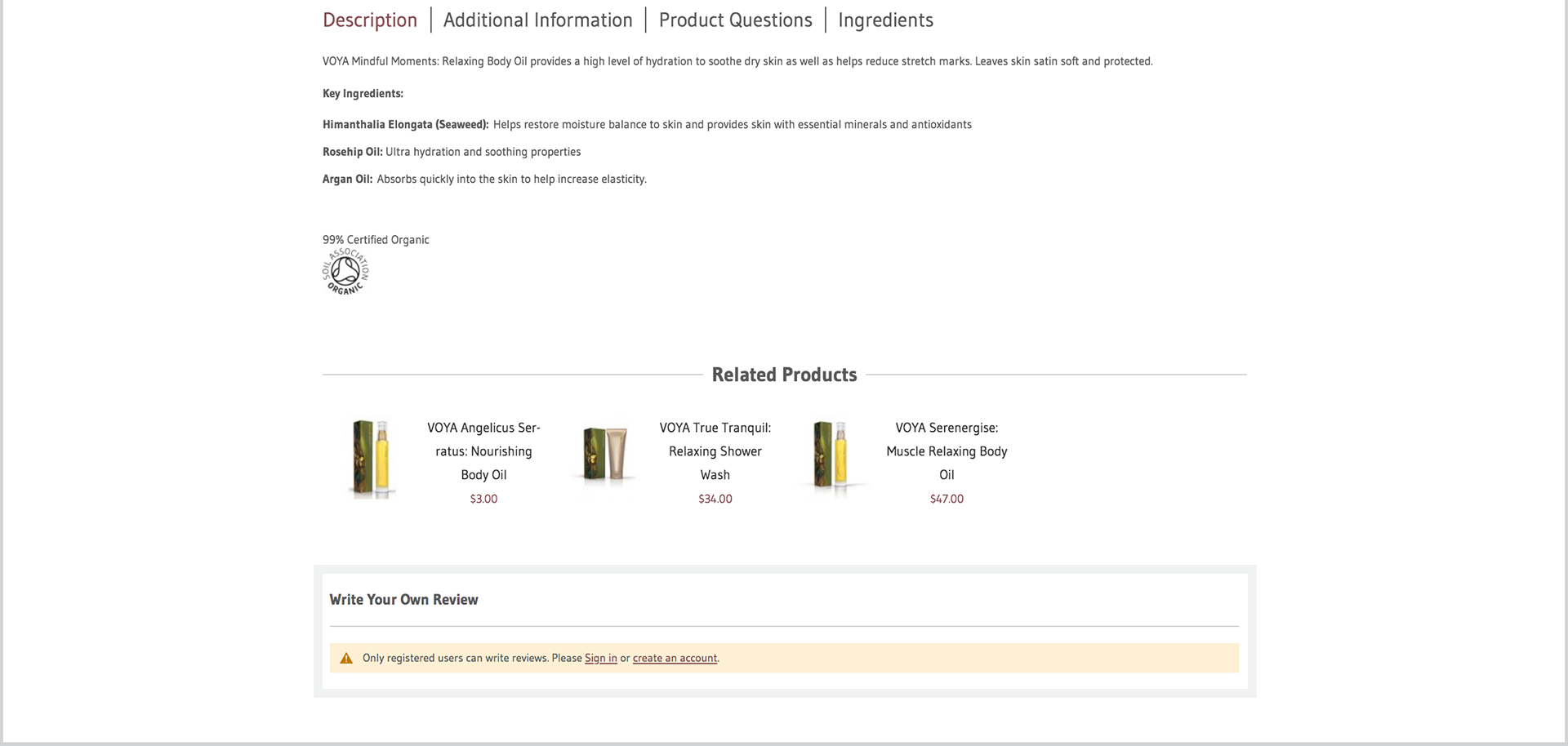Open the VOYA Serenergise product link
The image size is (1568, 746).
click(x=947, y=451)
